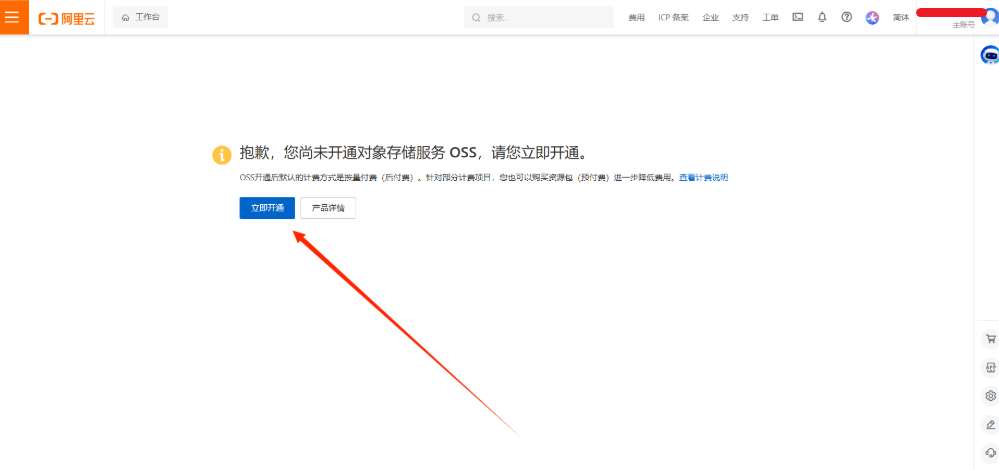Viewport: 999px width, 470px height.
Task: Launch Cloud Shell terminal icon
Action: click(x=798, y=17)
